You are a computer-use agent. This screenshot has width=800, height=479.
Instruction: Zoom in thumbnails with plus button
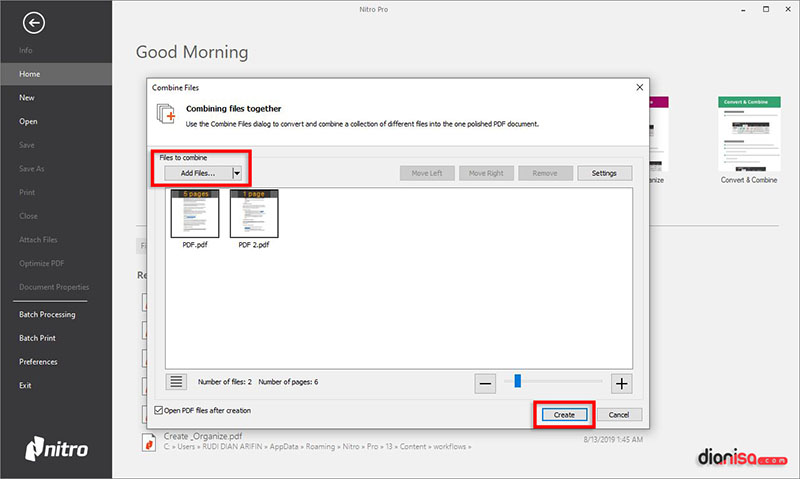coord(621,384)
